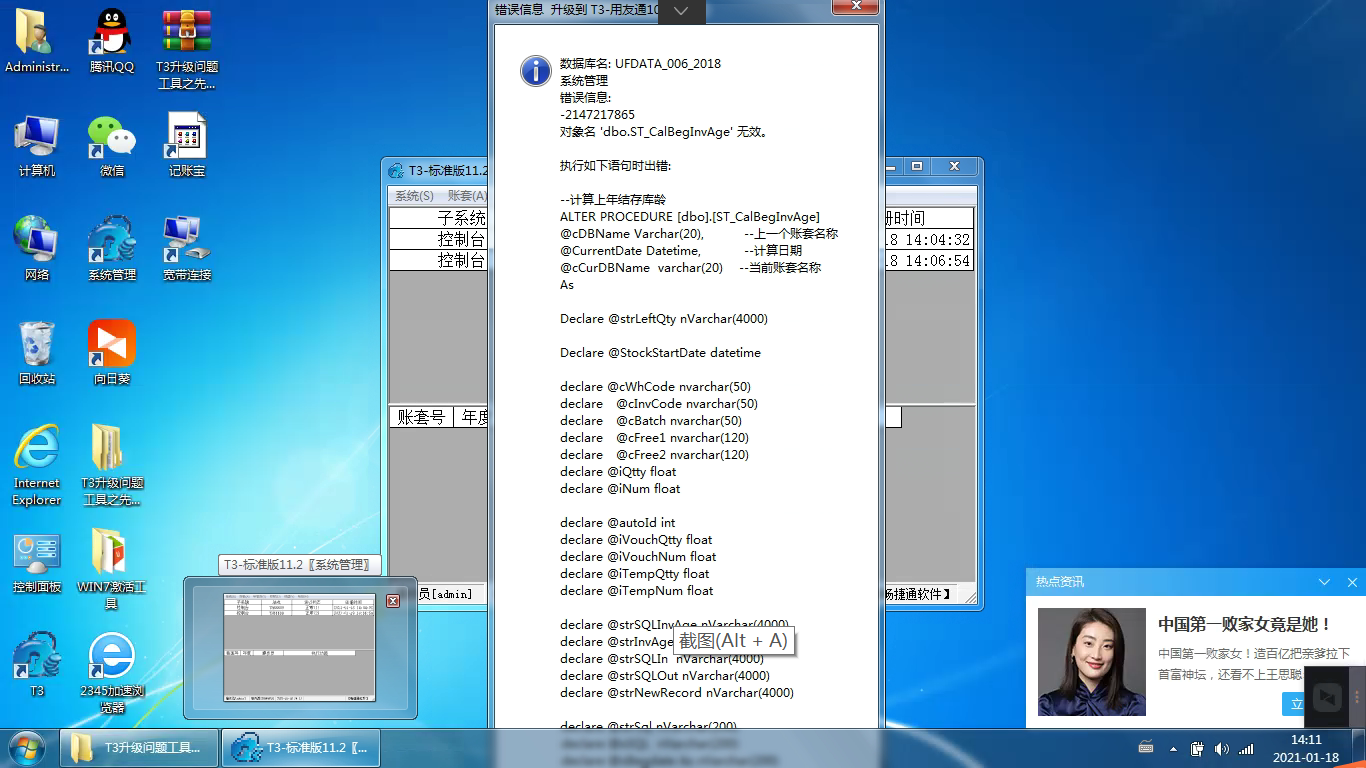The width and height of the screenshot is (1366, 768).
Task: Click the show desktop strip at taskbar end
Action: [1359, 748]
